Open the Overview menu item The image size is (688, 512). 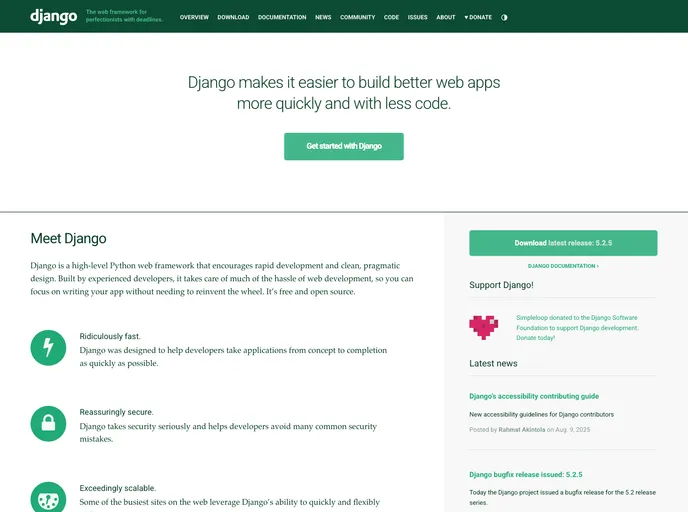194,18
